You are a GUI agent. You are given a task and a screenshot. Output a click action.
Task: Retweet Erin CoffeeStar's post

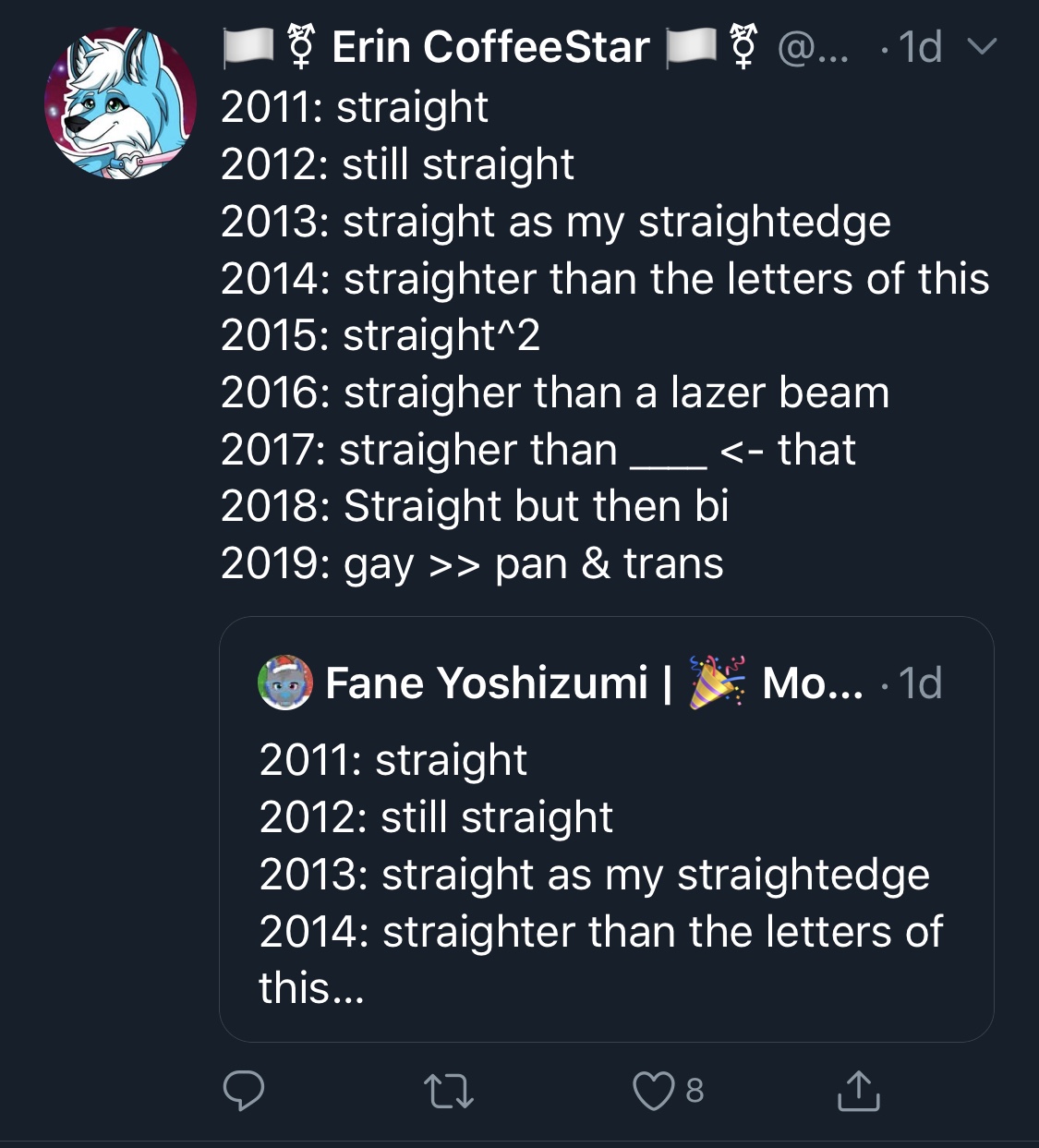click(449, 1091)
